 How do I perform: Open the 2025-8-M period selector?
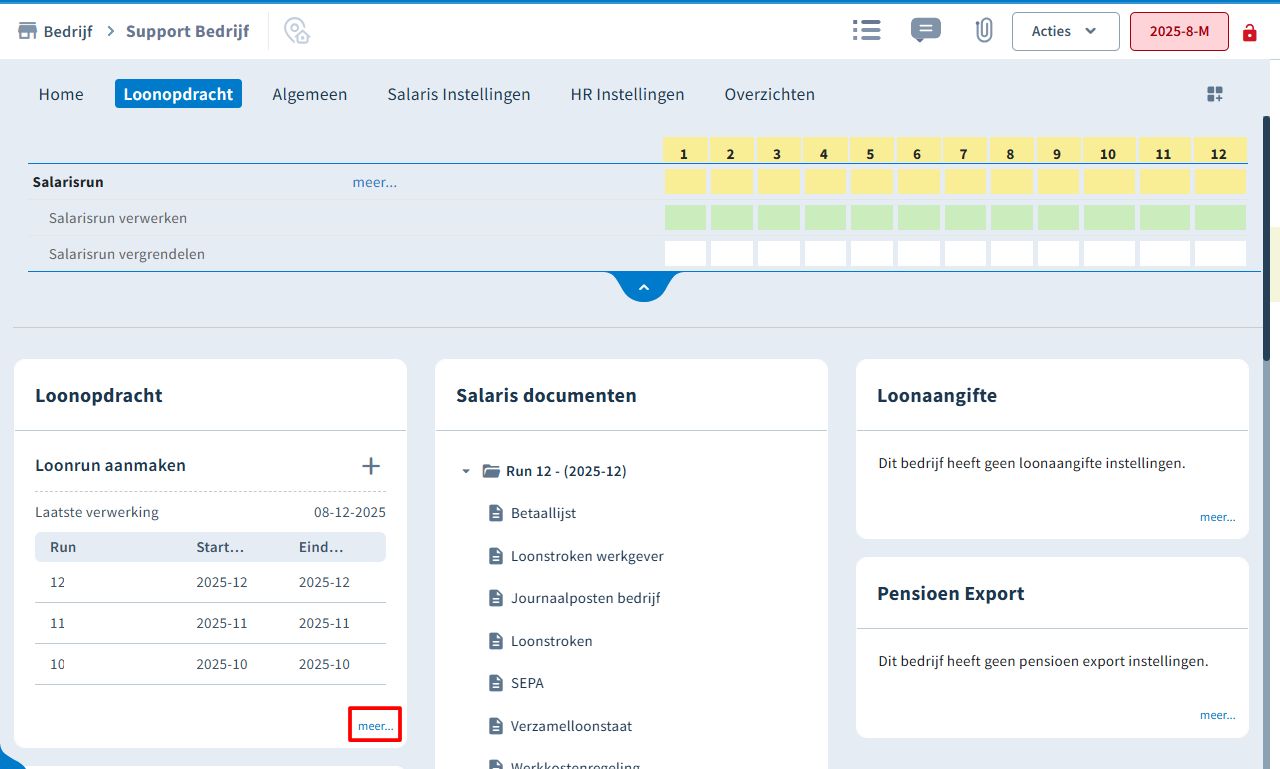[x=1179, y=31]
